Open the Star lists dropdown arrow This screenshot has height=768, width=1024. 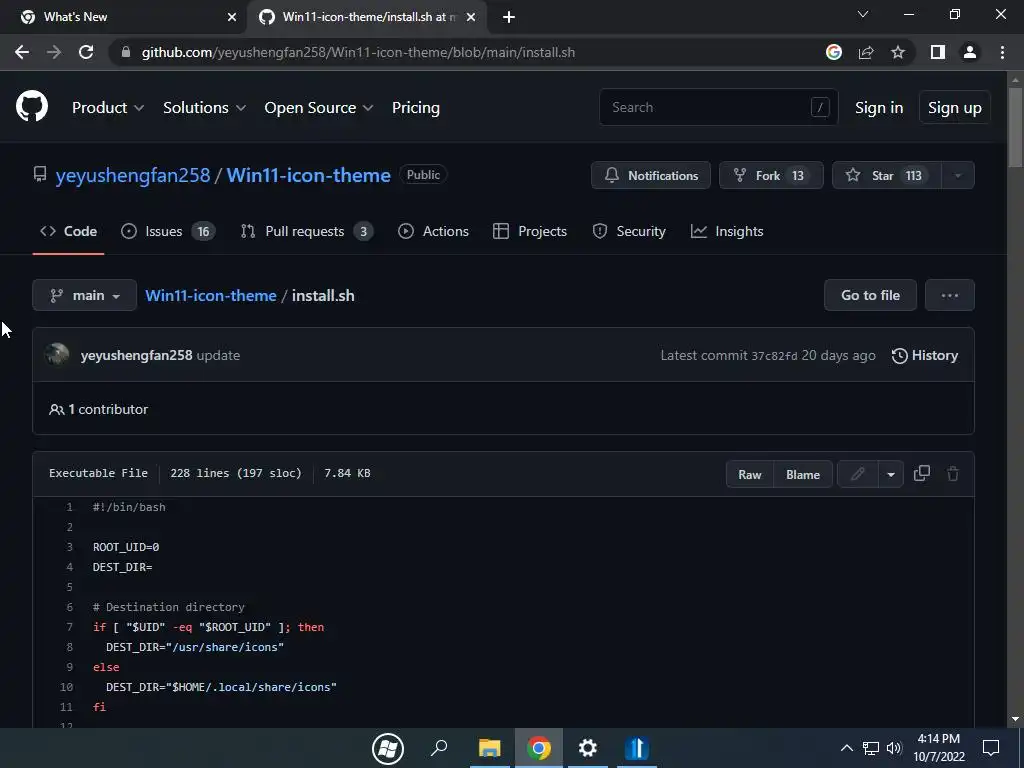(x=958, y=175)
